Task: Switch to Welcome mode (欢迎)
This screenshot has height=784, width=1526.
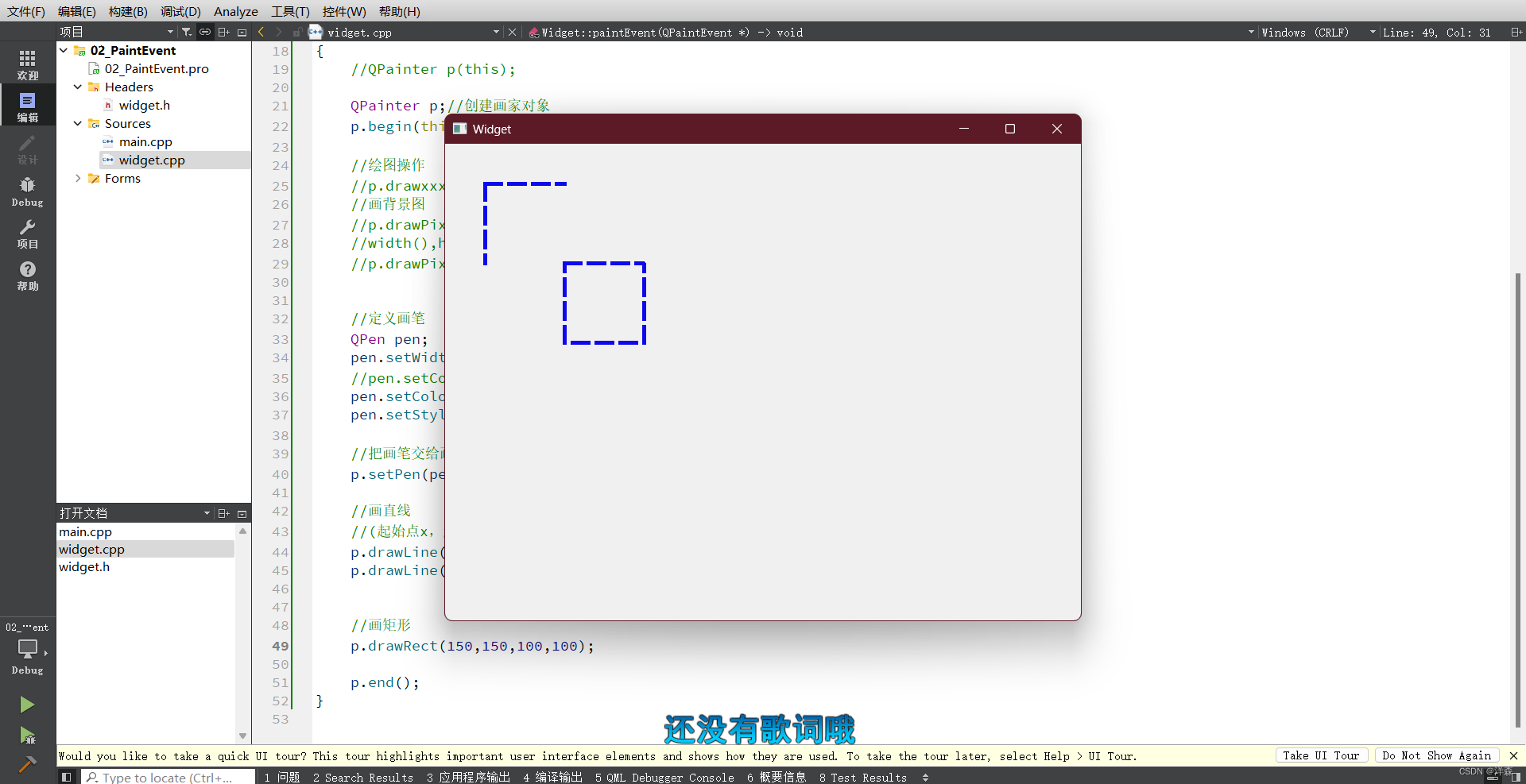Action: [x=28, y=64]
